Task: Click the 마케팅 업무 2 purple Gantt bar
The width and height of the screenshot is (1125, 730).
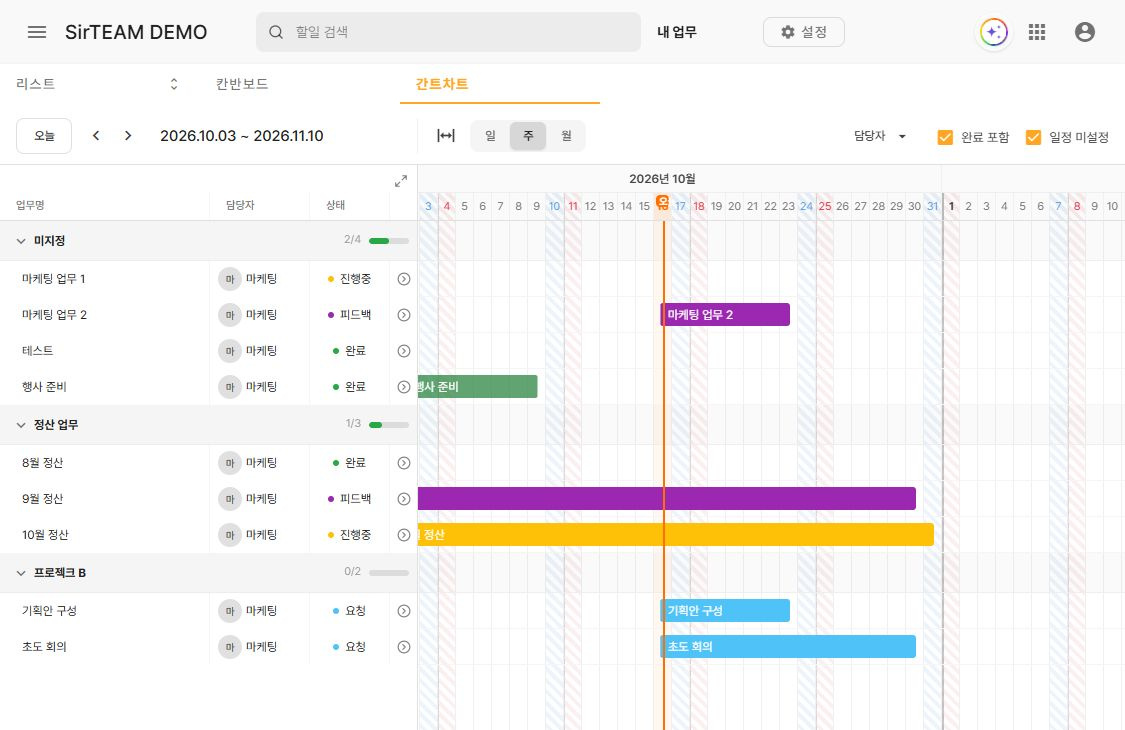Action: 725,314
